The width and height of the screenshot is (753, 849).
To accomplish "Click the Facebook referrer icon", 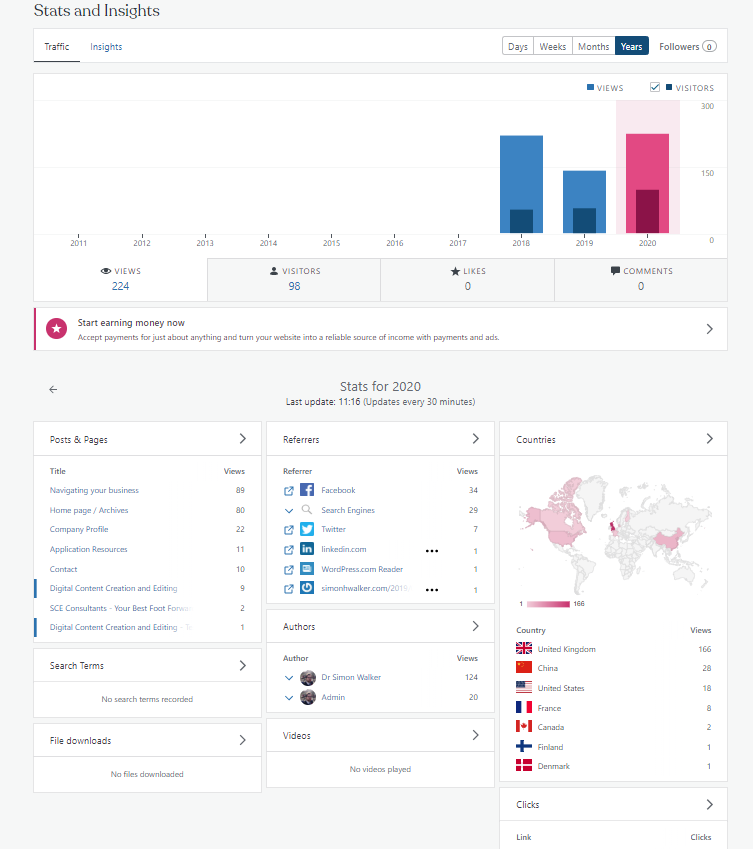I will click(x=307, y=490).
